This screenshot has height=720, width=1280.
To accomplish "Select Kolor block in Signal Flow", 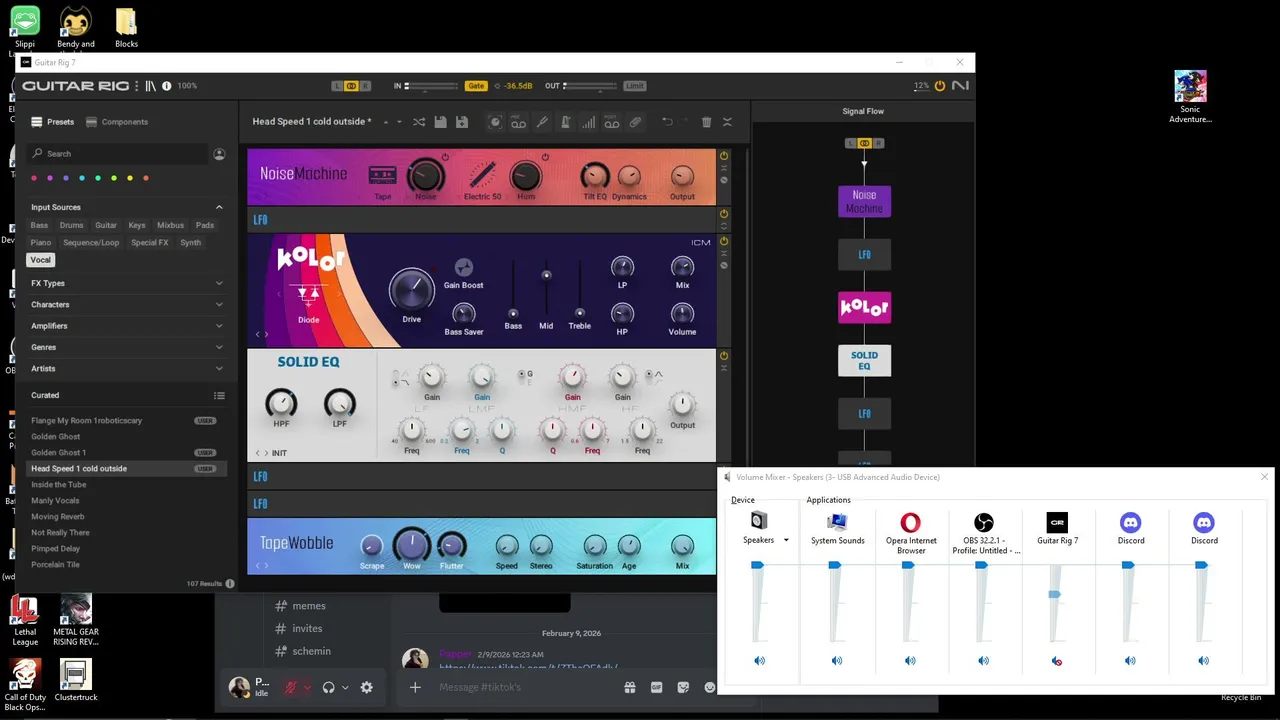I will (864, 307).
